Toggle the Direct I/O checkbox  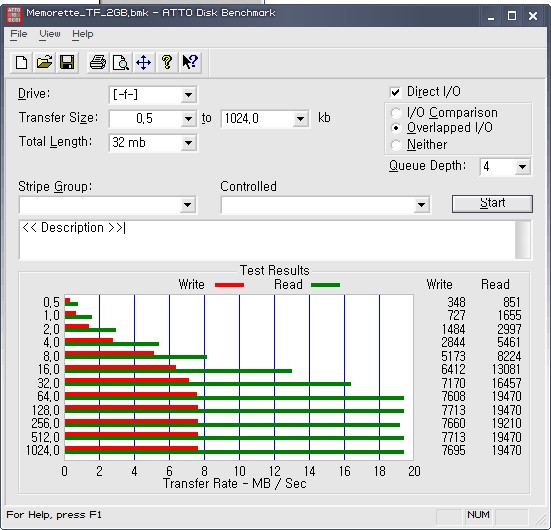click(395, 92)
